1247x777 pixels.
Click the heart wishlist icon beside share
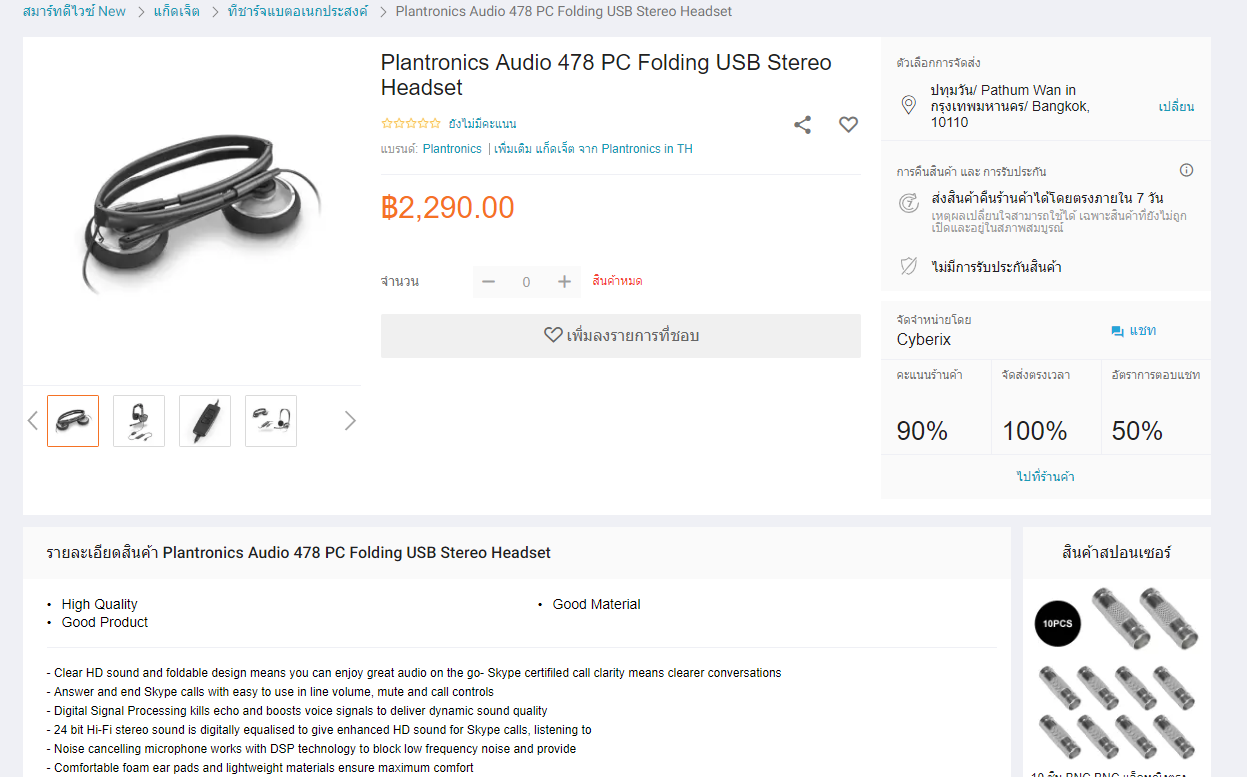tap(848, 125)
